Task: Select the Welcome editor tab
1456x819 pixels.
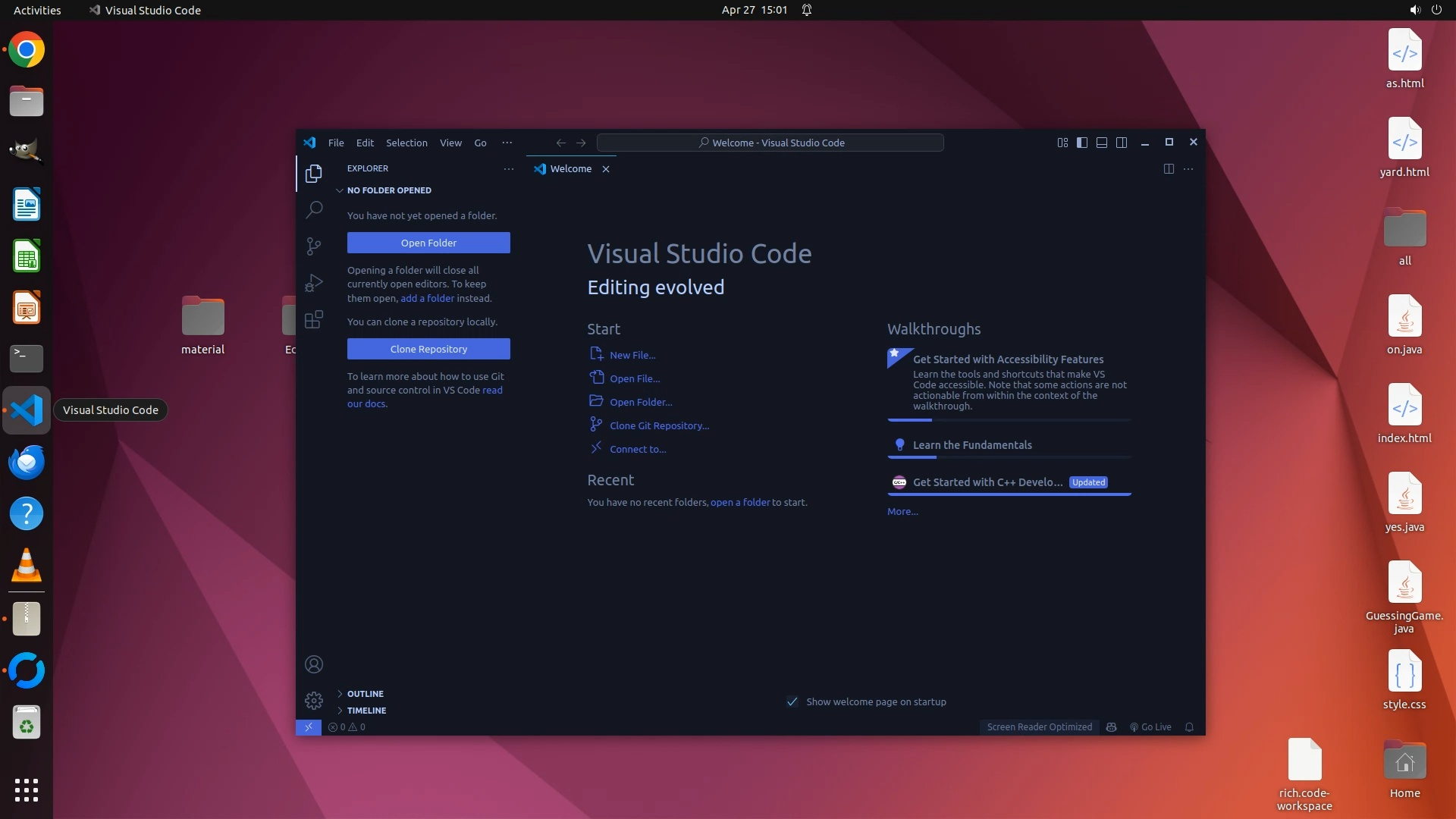Action: click(x=570, y=168)
